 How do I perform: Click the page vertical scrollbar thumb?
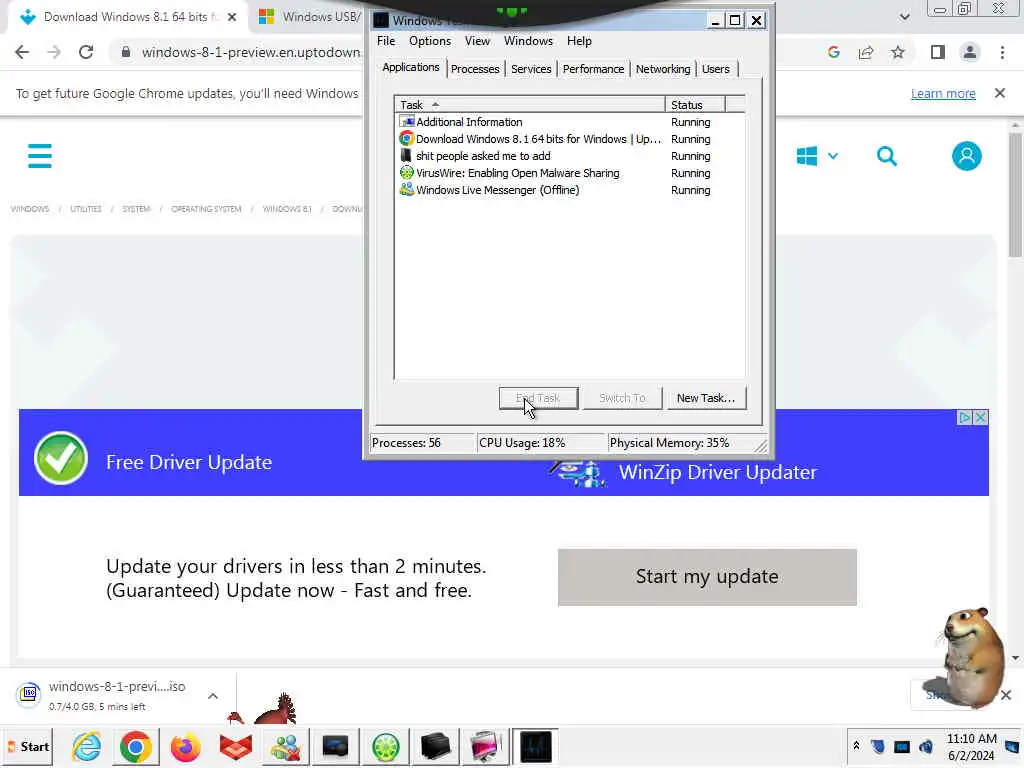[x=1015, y=195]
